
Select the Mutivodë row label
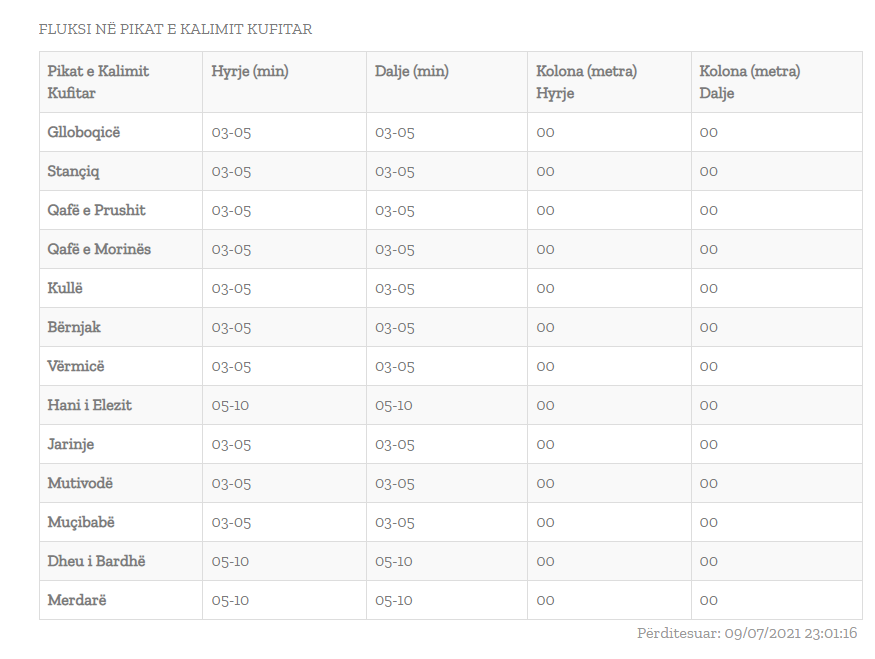tap(80, 483)
